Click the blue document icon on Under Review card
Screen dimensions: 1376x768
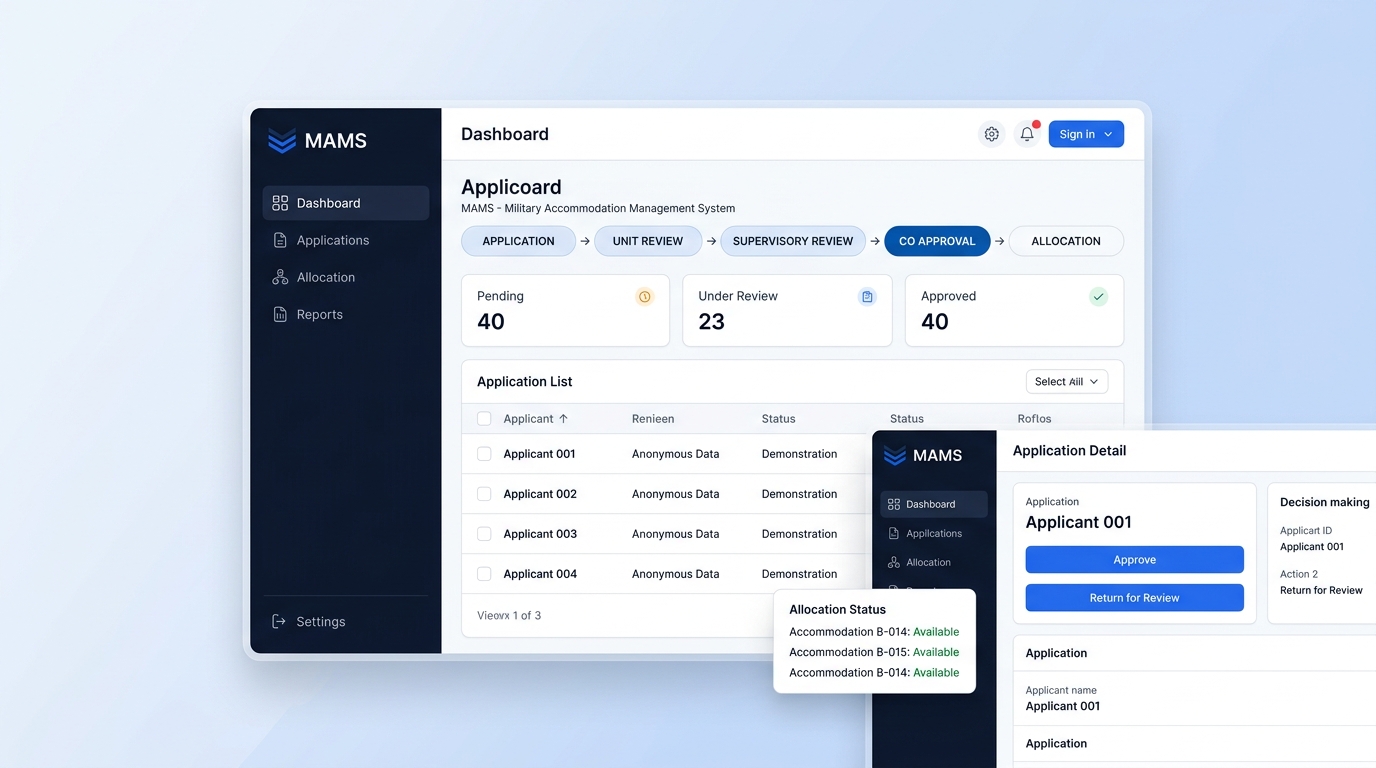(867, 297)
